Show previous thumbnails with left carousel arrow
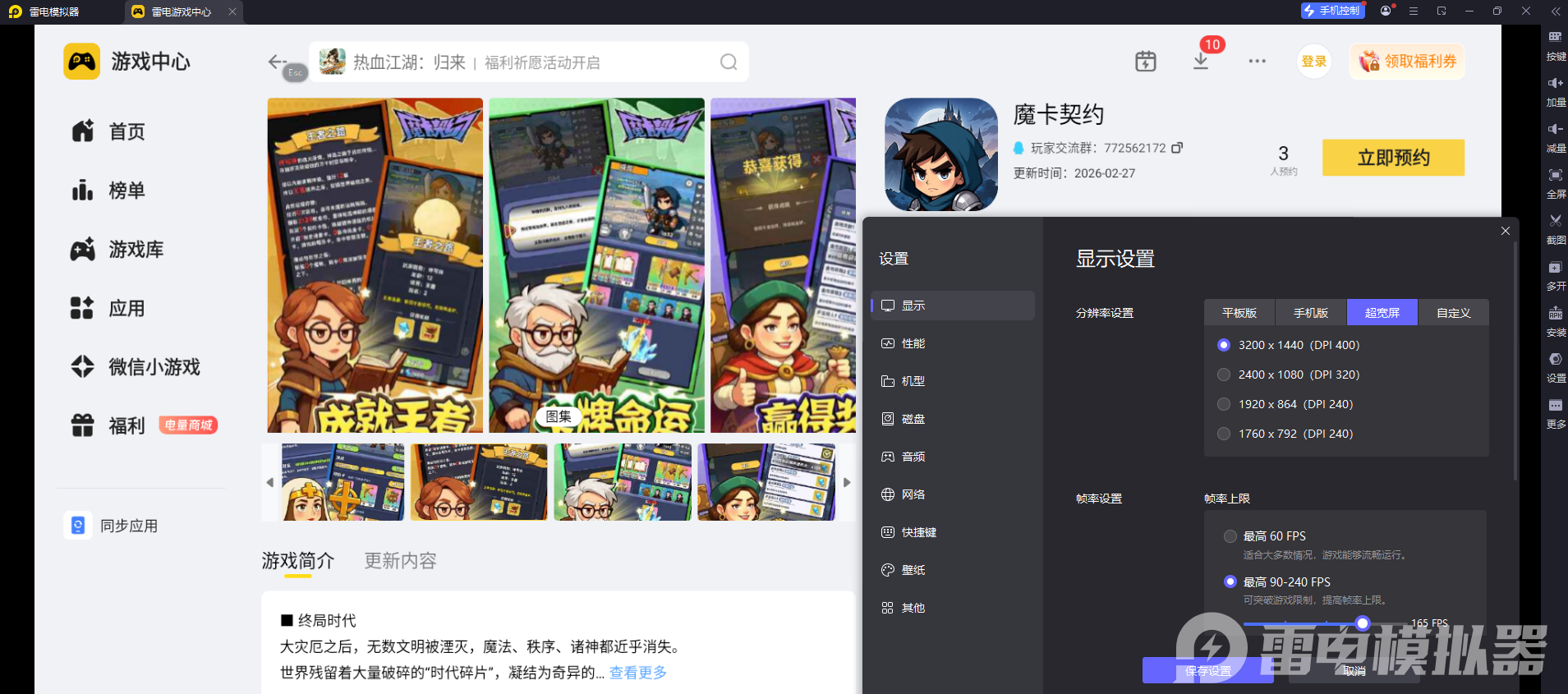This screenshot has width=1568, height=694. tap(270, 482)
